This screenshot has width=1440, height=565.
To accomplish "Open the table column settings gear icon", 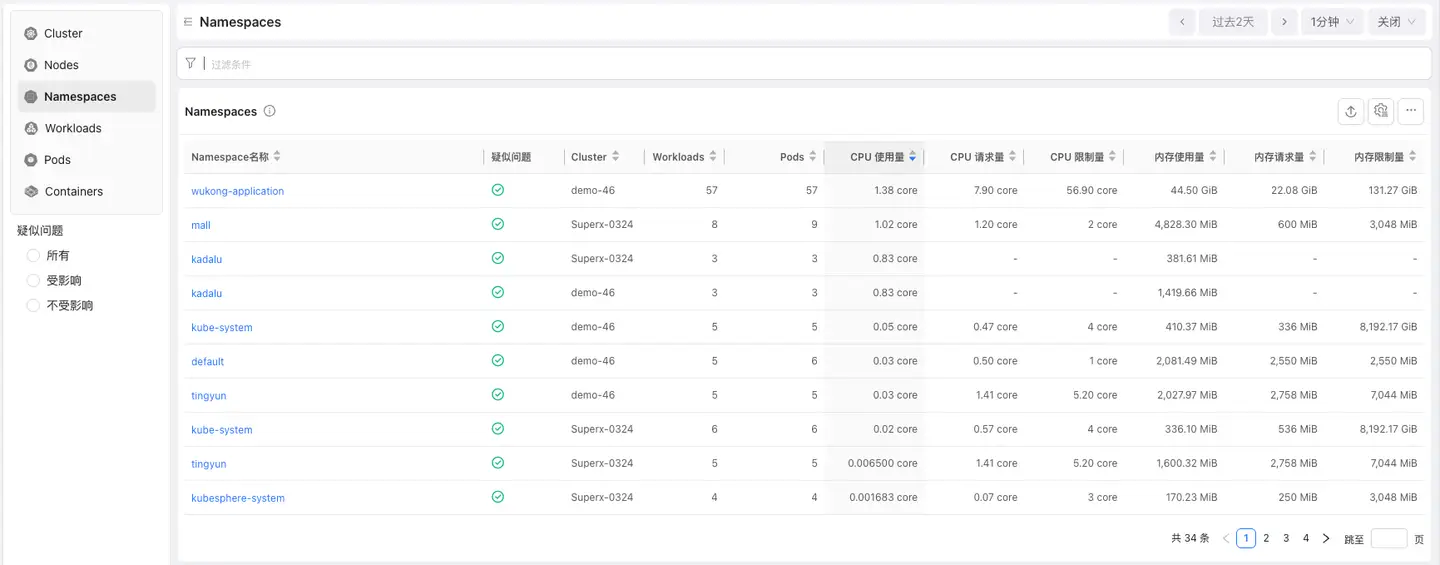I will (x=1381, y=111).
